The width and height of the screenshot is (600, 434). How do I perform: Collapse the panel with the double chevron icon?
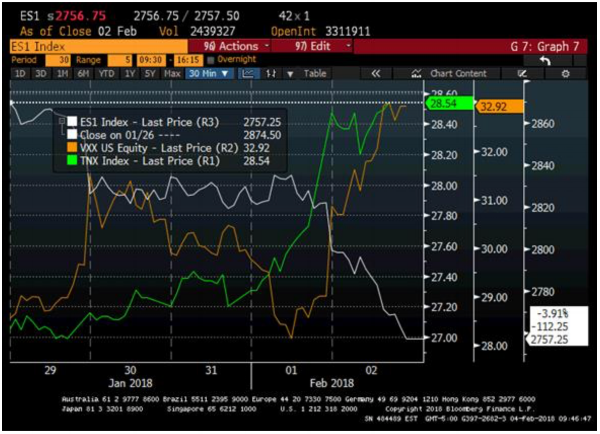pos(376,73)
